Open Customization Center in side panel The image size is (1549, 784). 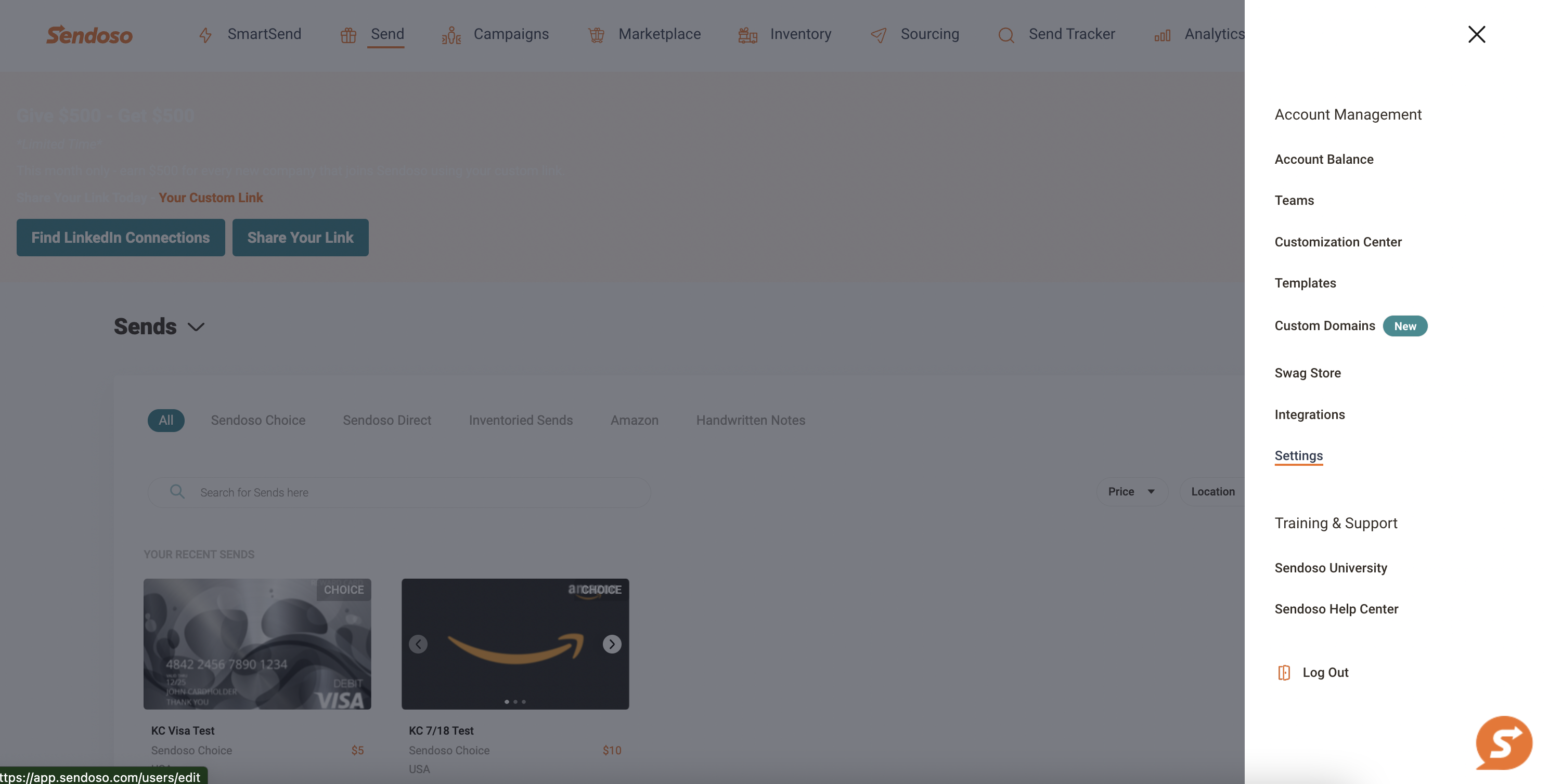(x=1338, y=242)
